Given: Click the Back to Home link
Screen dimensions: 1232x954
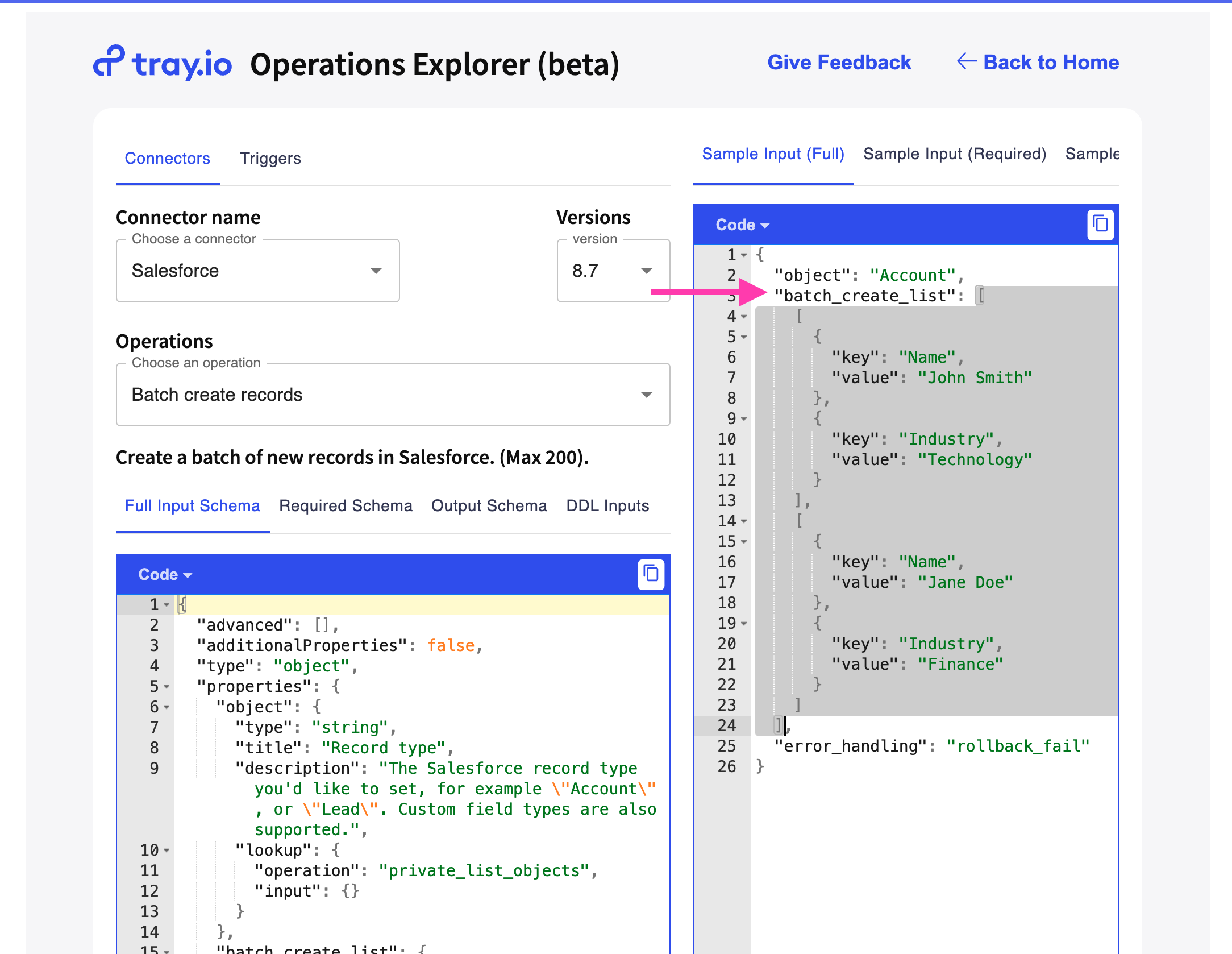Looking at the screenshot, I should click(1051, 62).
